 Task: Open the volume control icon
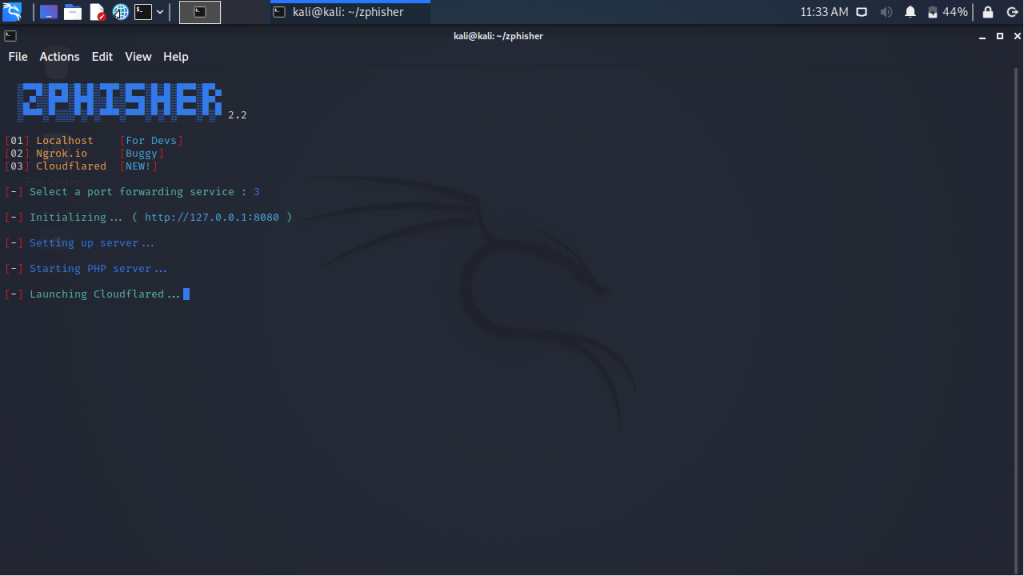click(x=886, y=12)
